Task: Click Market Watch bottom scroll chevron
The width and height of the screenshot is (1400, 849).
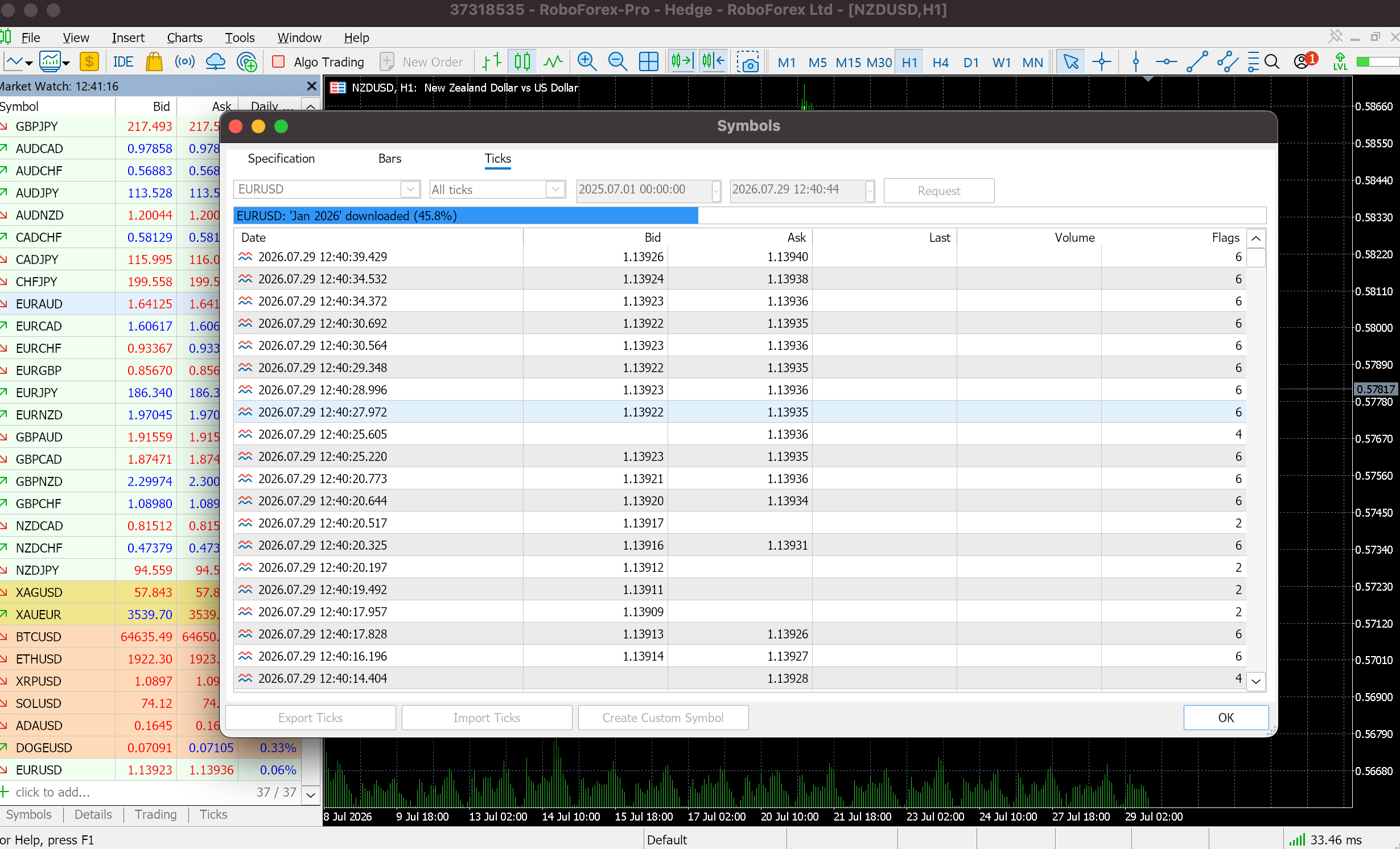Action: (x=311, y=794)
